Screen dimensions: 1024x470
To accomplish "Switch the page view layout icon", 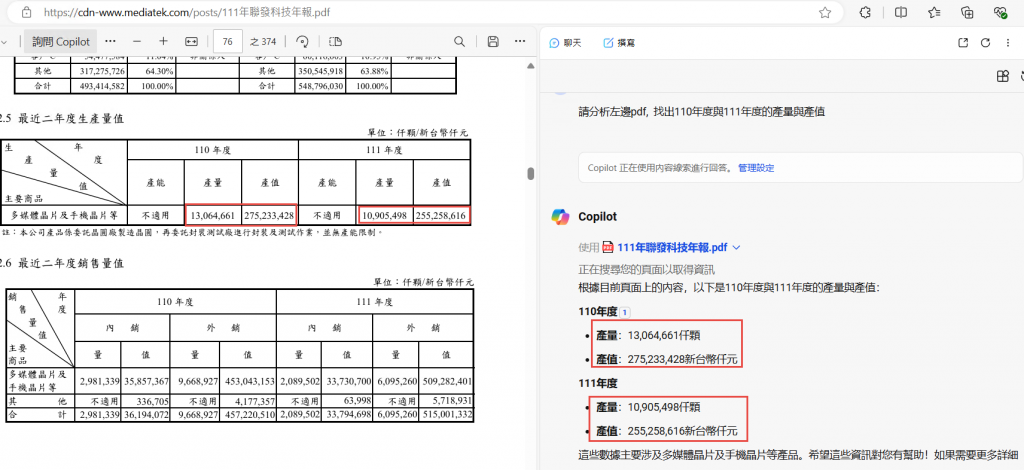I will (x=336, y=42).
